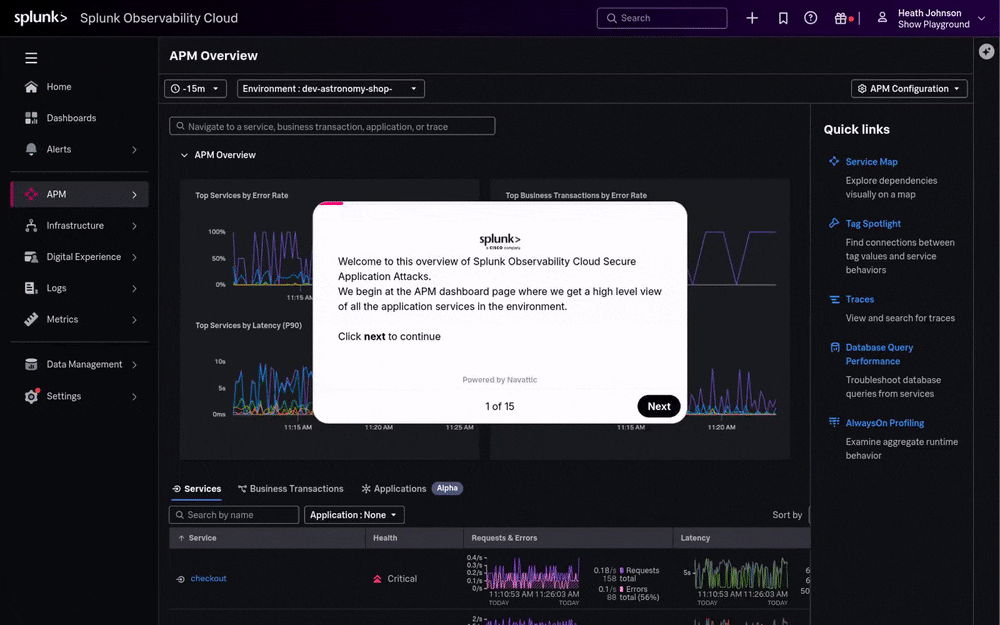1000x625 pixels.
Task: Open the Application: None dropdown
Action: click(x=354, y=515)
